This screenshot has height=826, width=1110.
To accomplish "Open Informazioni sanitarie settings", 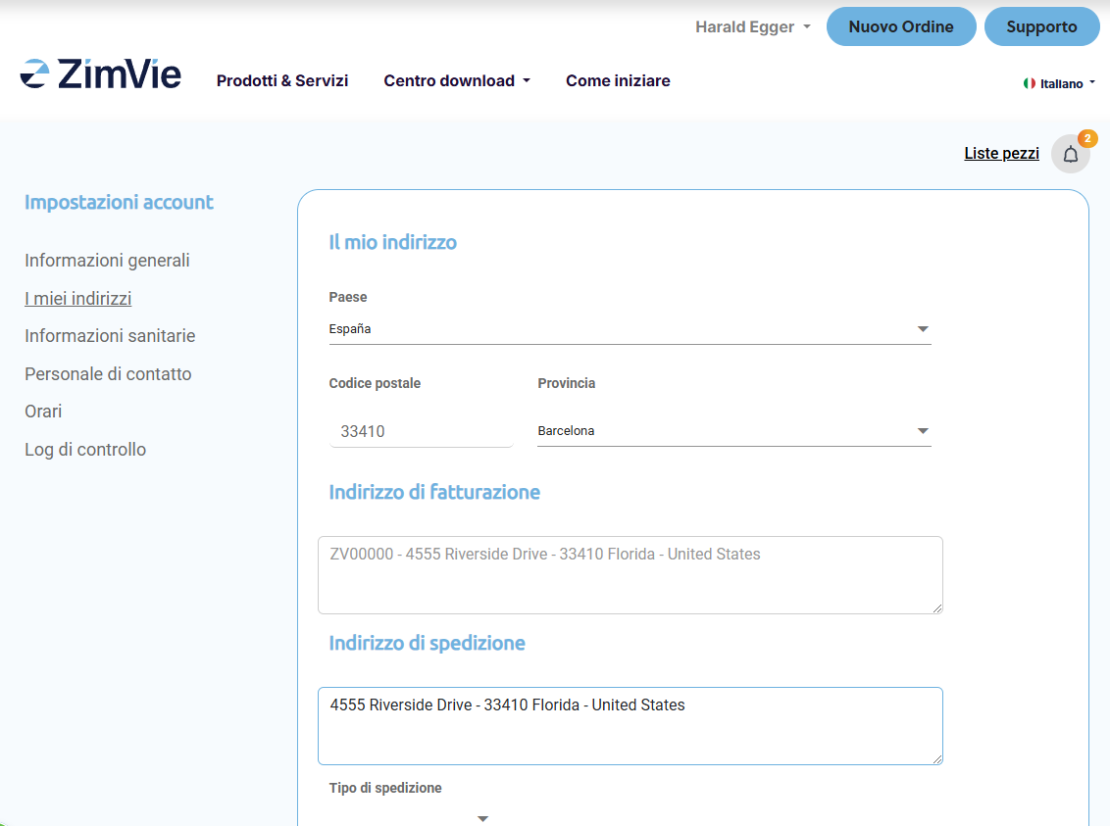I will [110, 336].
